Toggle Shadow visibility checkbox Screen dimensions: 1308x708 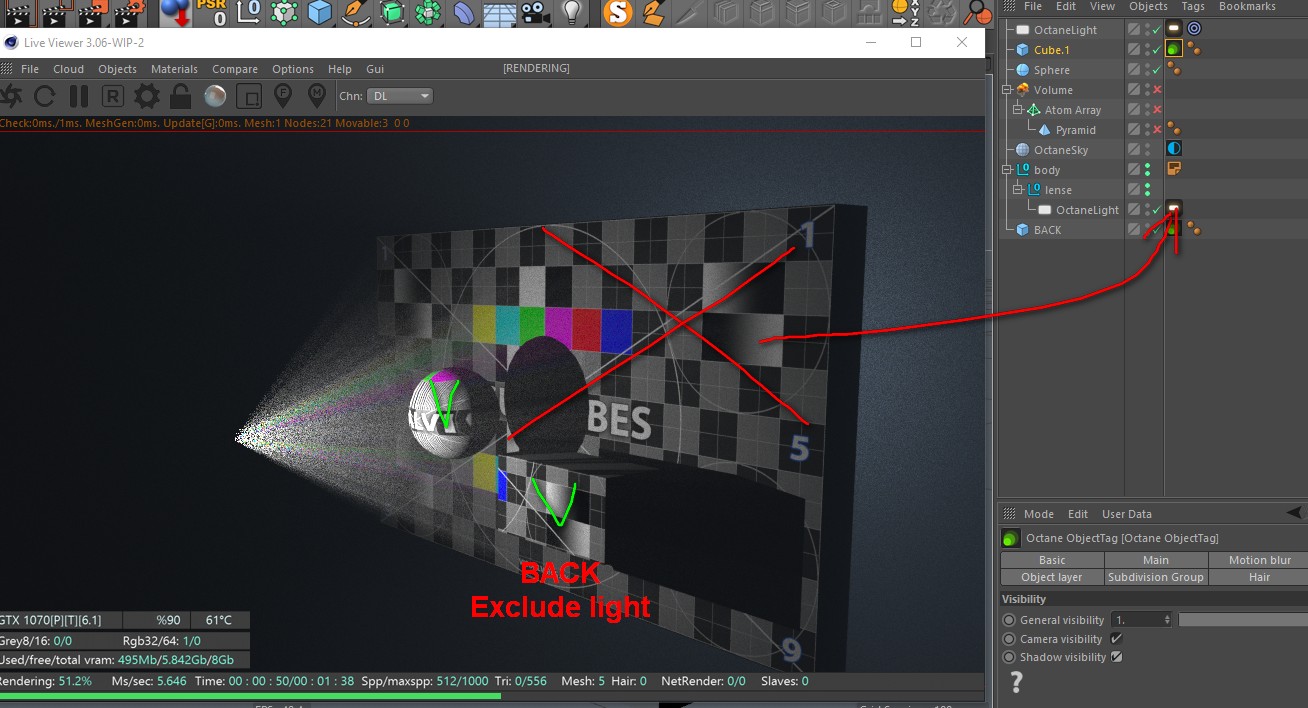click(1116, 657)
